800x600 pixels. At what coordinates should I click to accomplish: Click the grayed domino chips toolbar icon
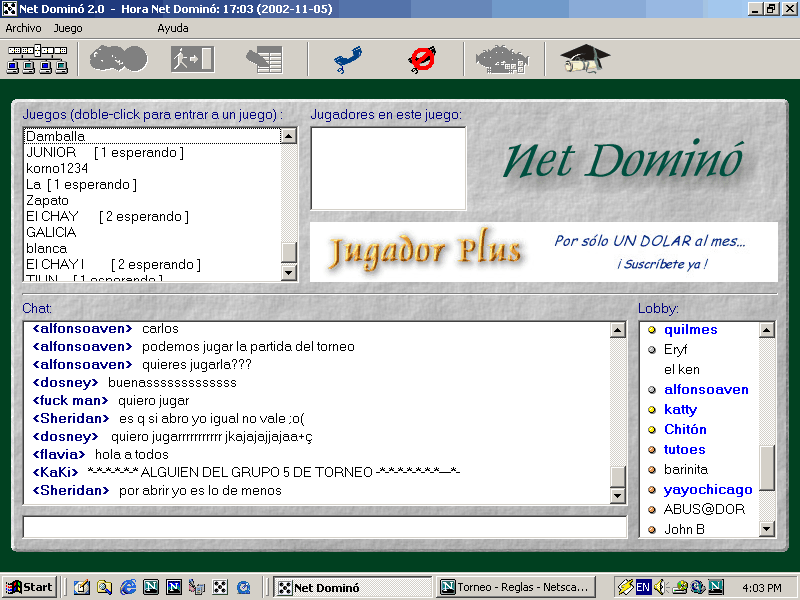118,60
